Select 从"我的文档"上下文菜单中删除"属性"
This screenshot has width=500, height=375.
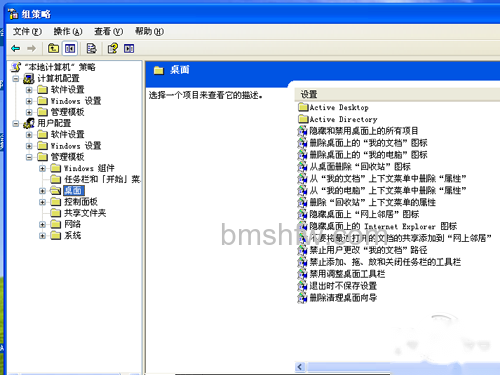tap(388, 179)
